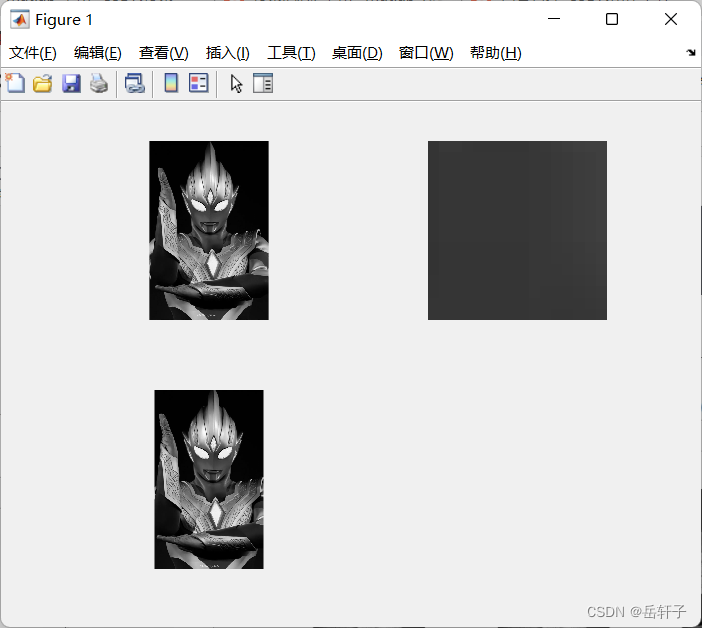Screen dimensions: 702x628
Task: Print the figure using the printer icon
Action: click(x=99, y=83)
